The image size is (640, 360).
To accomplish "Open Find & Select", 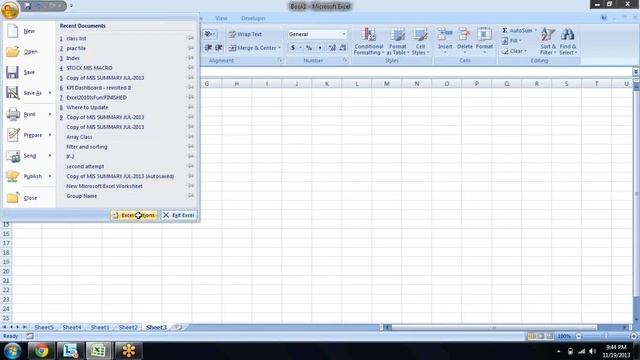I will (568, 41).
